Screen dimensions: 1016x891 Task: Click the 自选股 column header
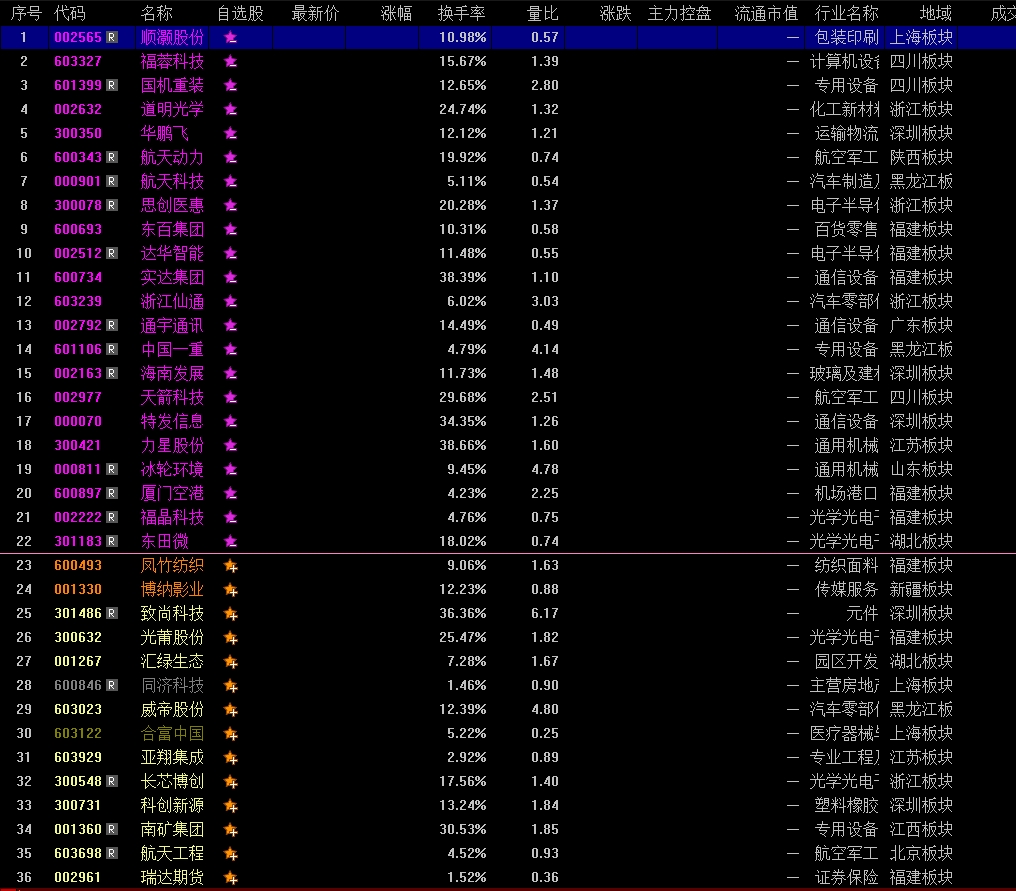click(x=240, y=13)
